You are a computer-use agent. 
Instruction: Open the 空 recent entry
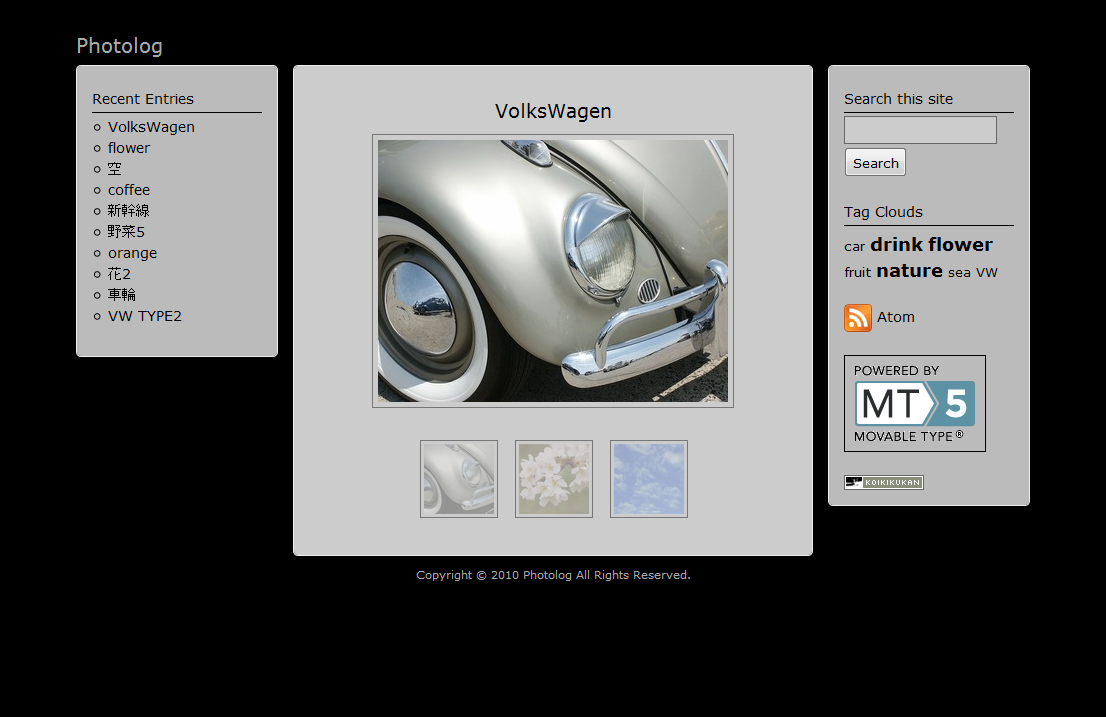[x=114, y=169]
